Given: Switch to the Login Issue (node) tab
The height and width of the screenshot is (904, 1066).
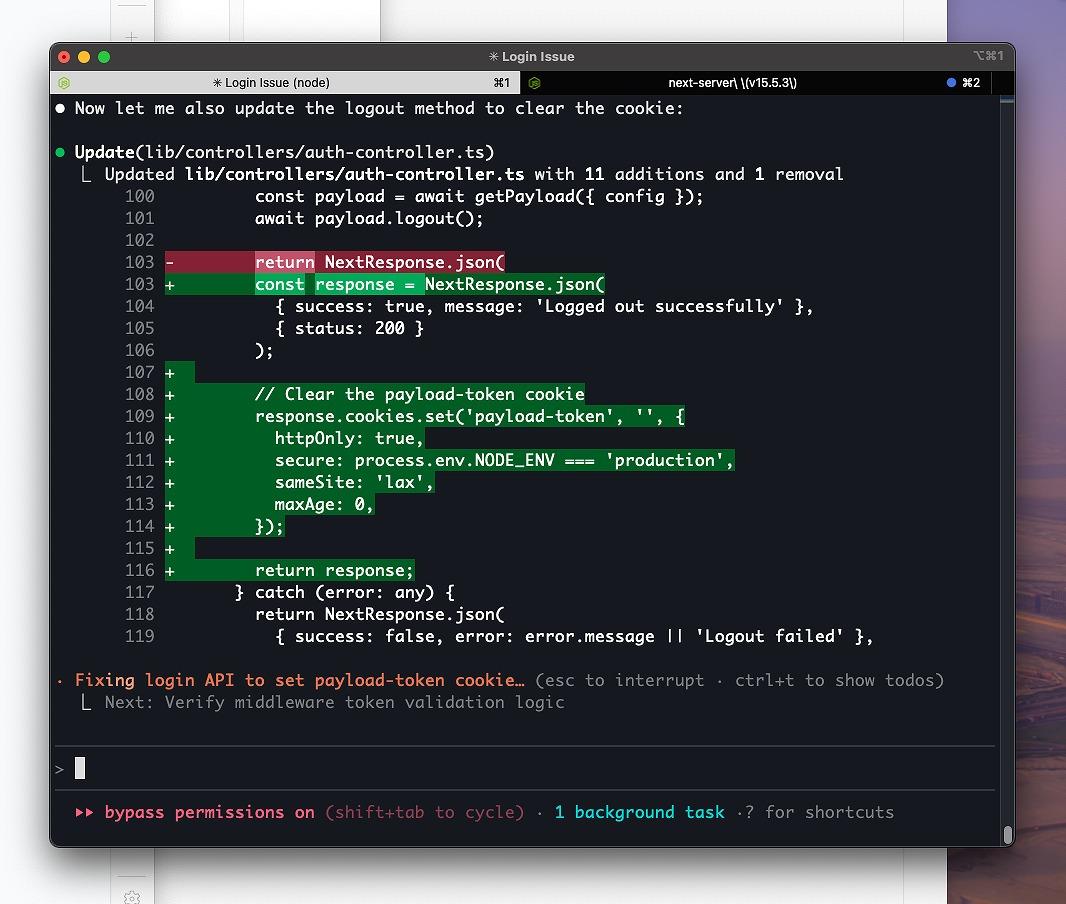Looking at the screenshot, I should [x=271, y=83].
